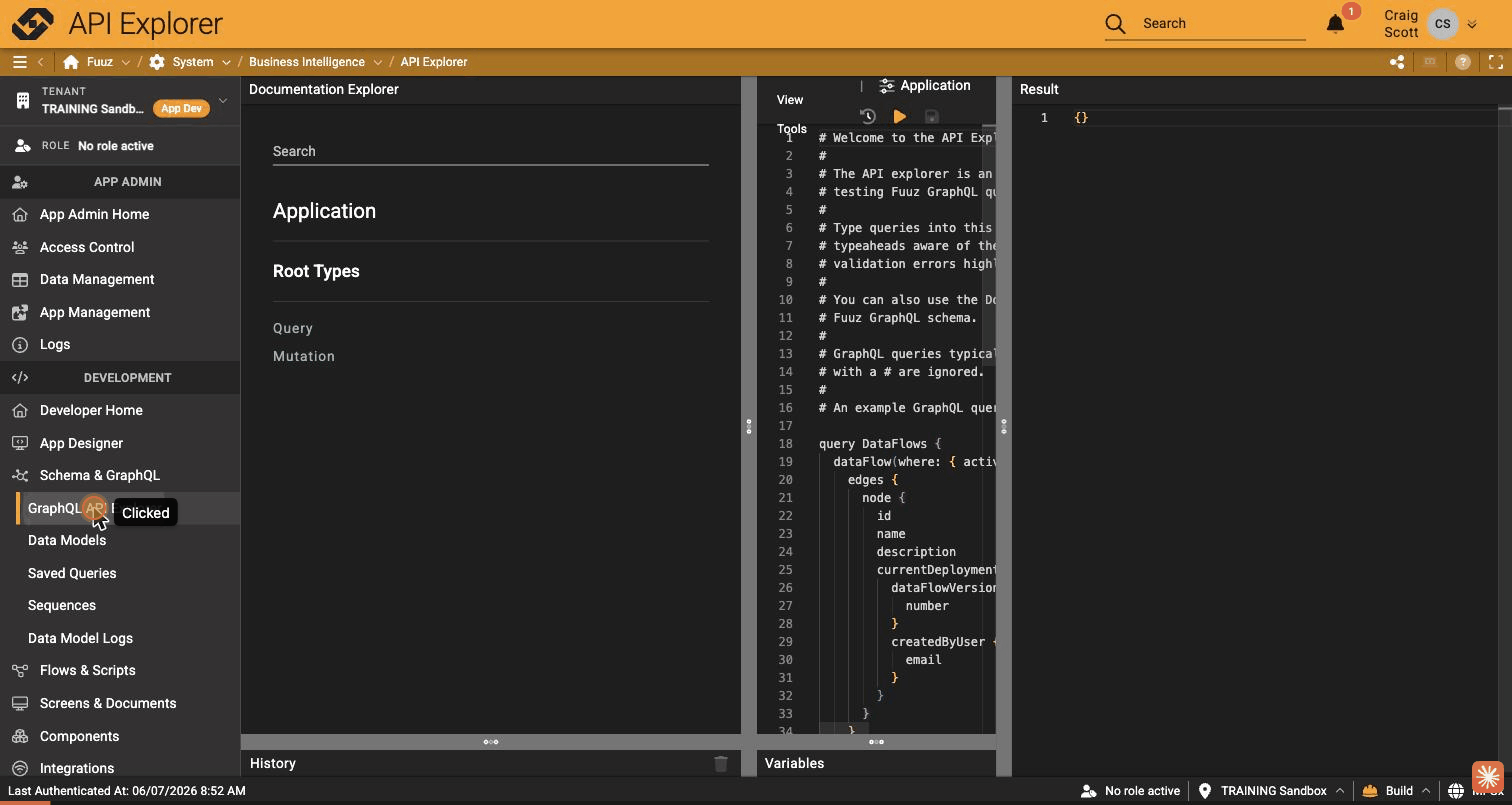Open App Management in sidebar

coord(95,313)
